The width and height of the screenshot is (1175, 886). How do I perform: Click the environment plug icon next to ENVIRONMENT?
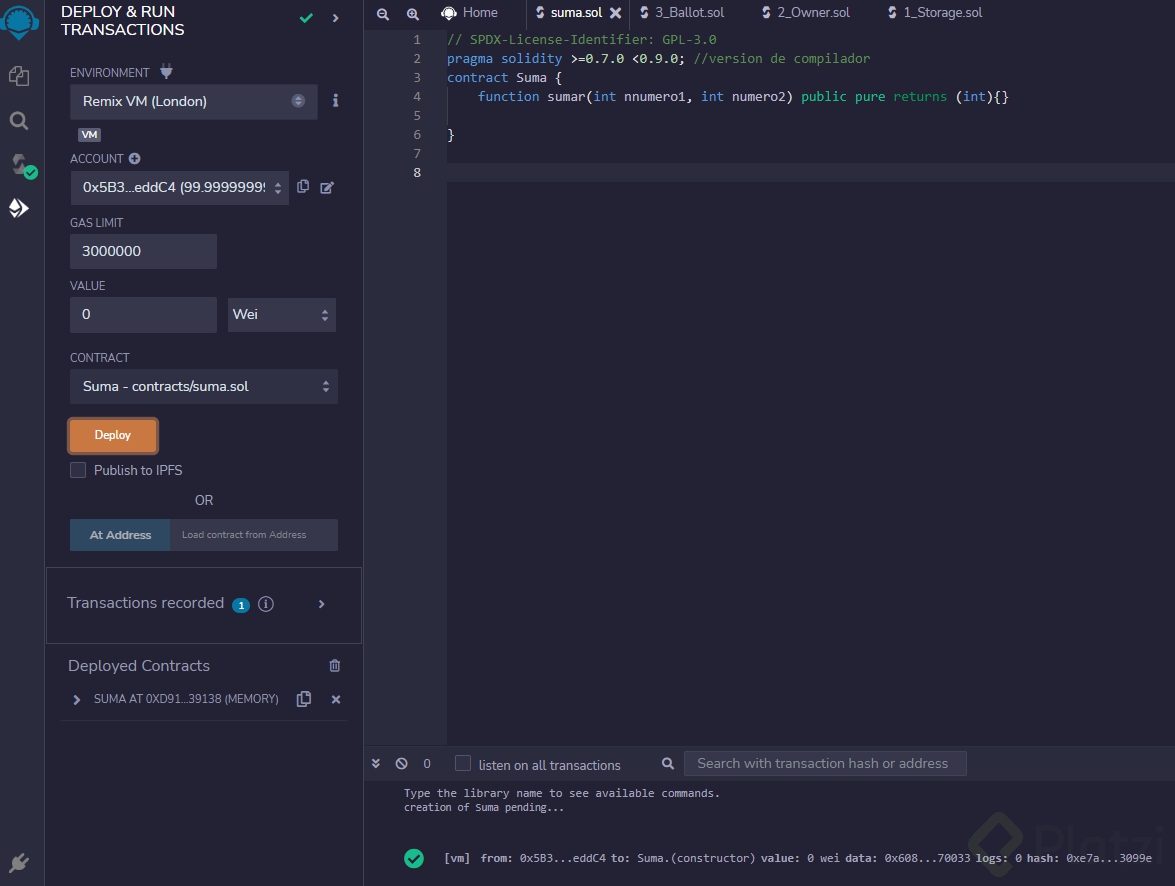[166, 72]
